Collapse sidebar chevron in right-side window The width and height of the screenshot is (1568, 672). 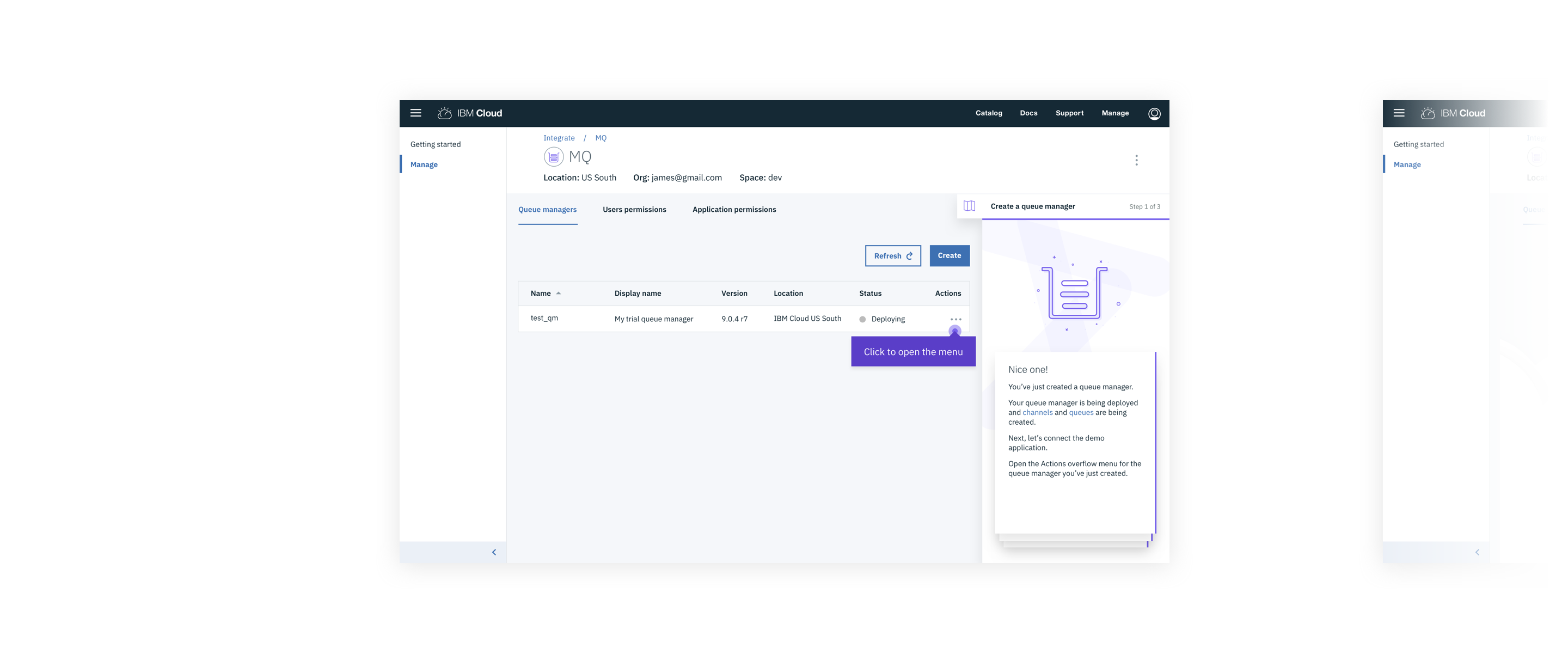pyautogui.click(x=1477, y=552)
